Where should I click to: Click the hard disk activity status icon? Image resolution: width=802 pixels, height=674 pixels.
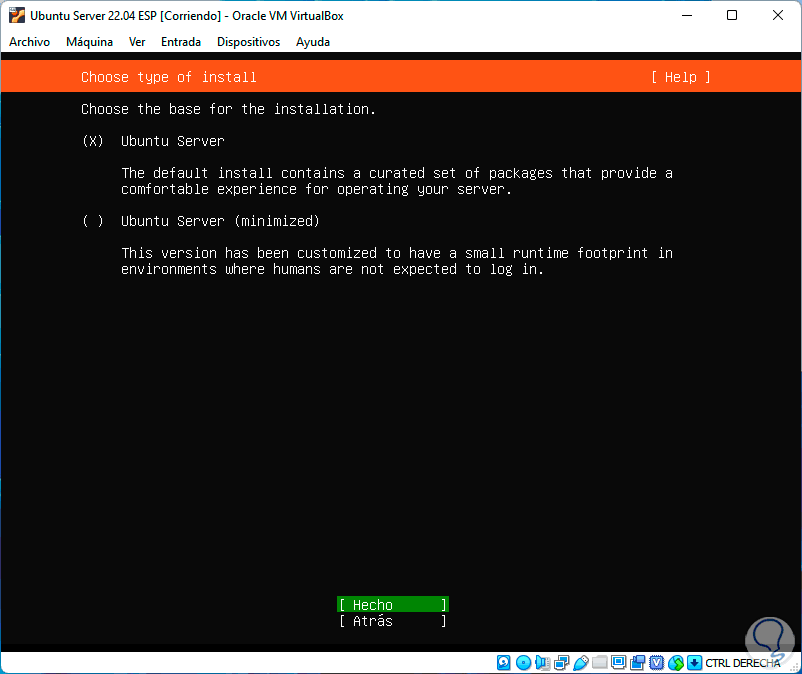point(503,663)
